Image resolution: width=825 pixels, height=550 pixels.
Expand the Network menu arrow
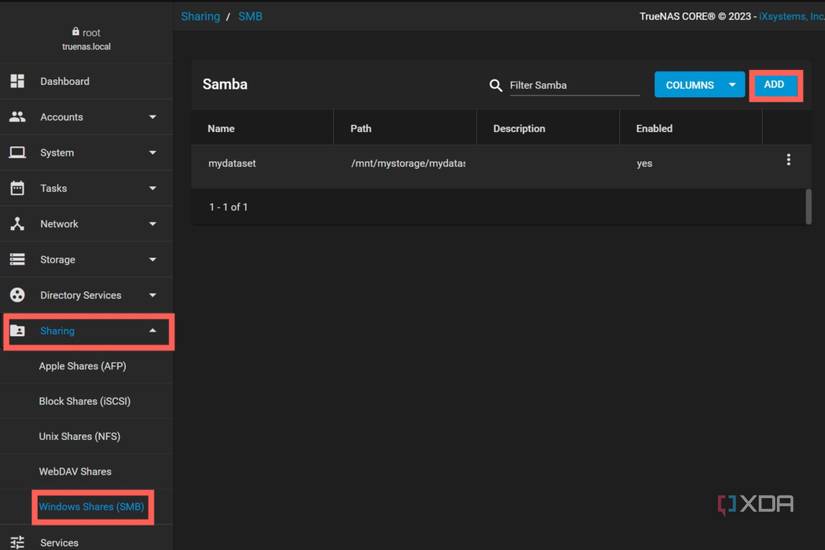(x=153, y=224)
